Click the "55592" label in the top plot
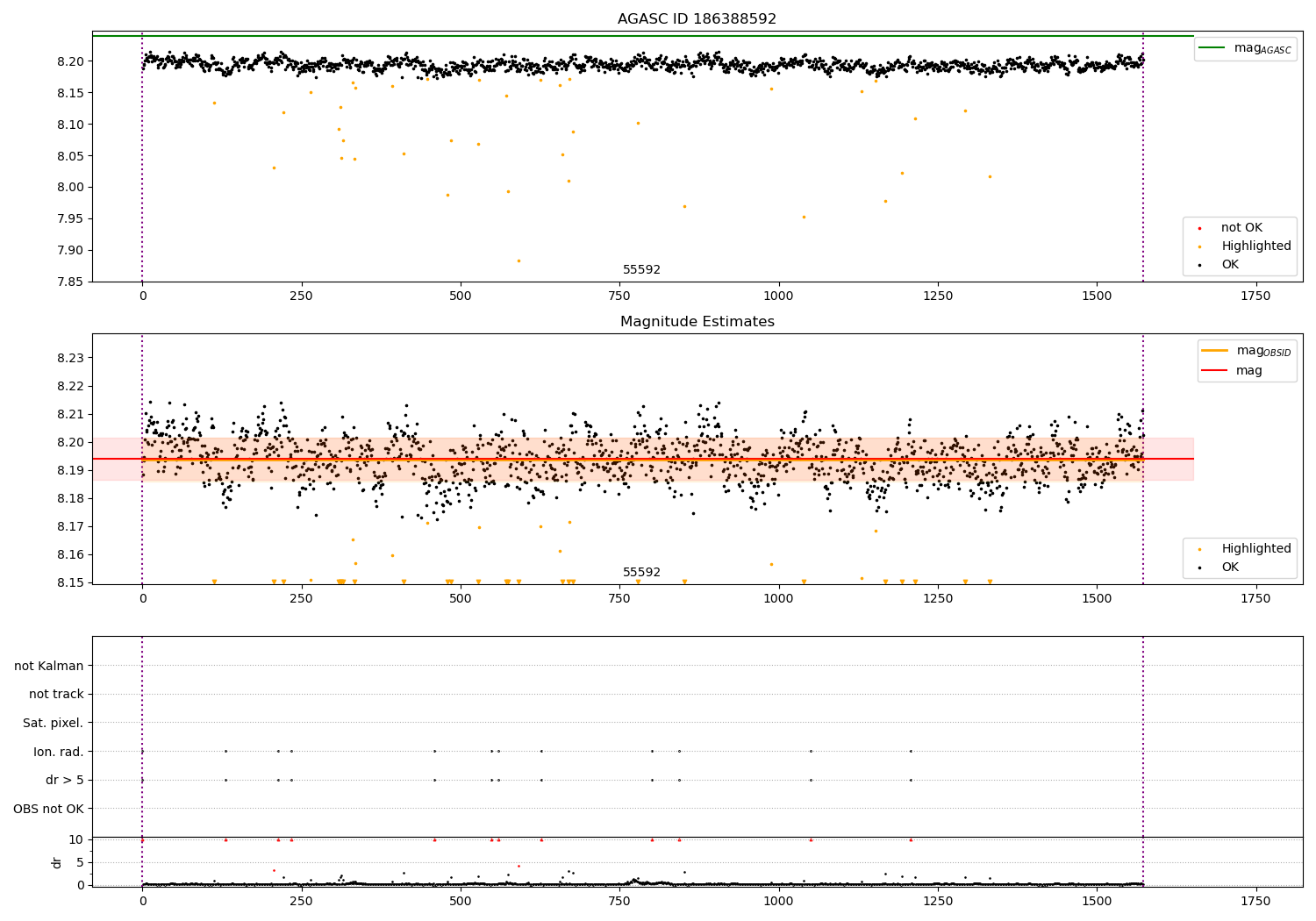This screenshot has width=1316, height=921. pos(641,270)
